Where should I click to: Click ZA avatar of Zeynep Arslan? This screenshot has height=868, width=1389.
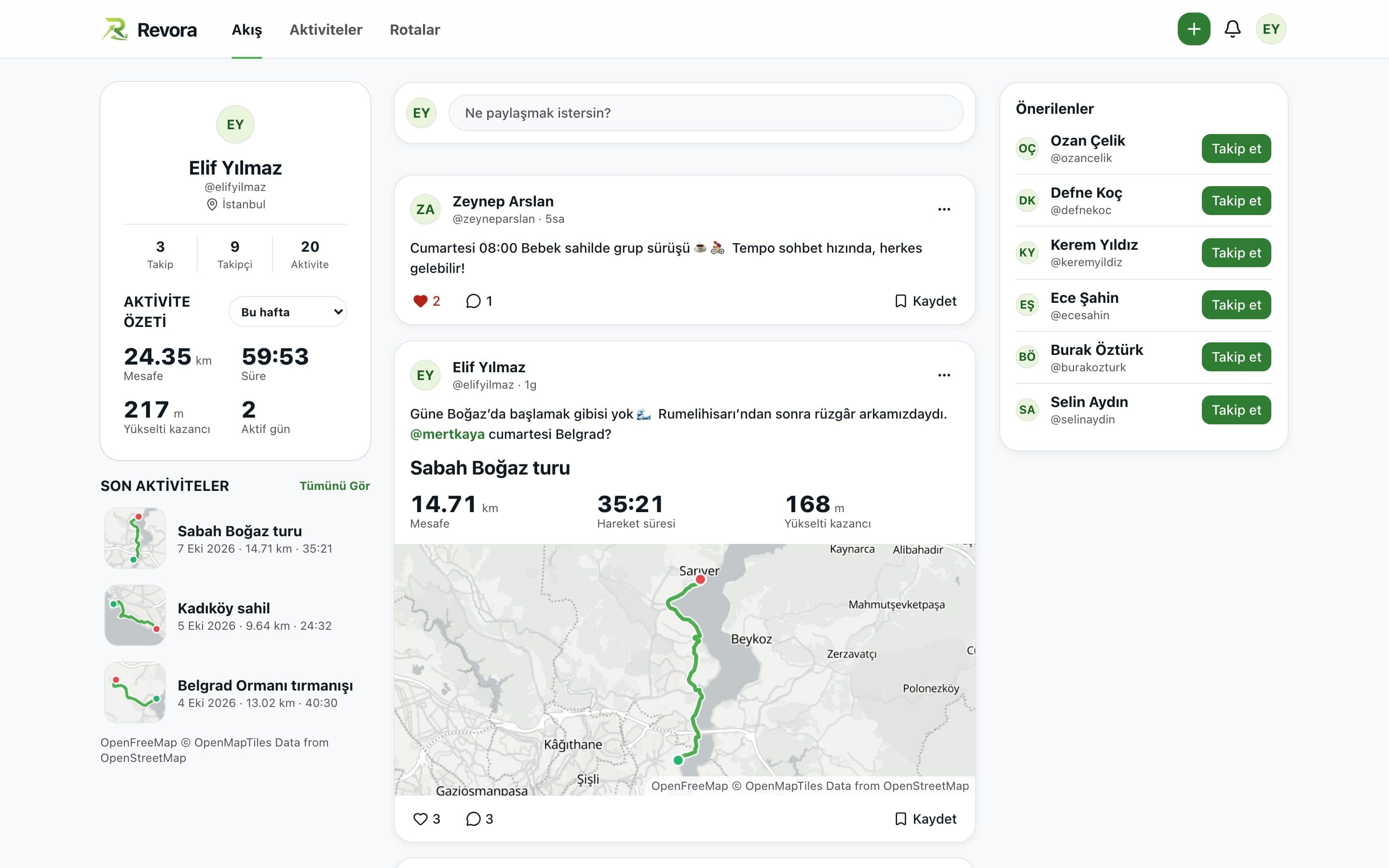coord(425,210)
